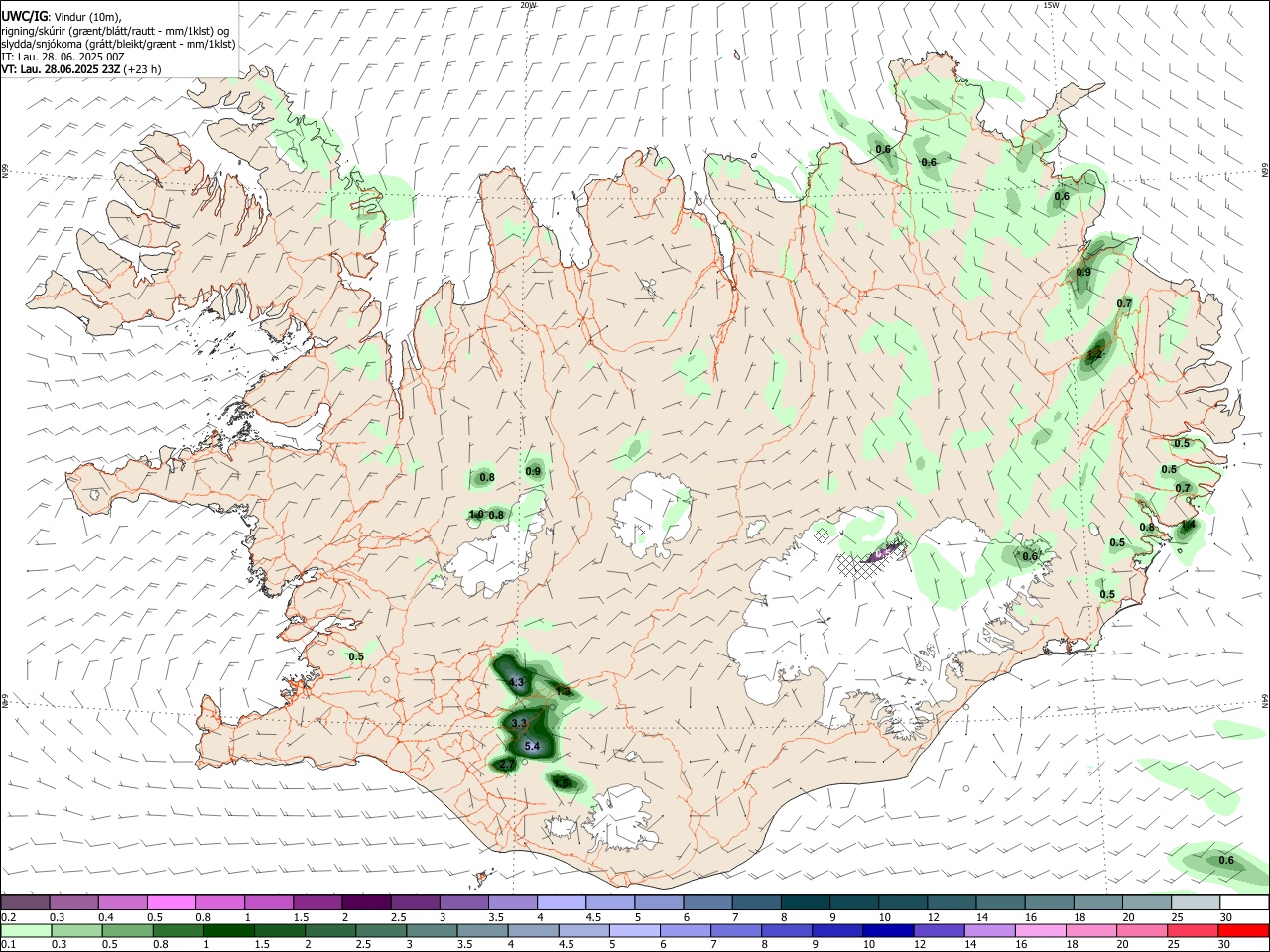Click the pale green 0.1 swatch in the lower scale
1270x952 pixels.
(x=26, y=930)
